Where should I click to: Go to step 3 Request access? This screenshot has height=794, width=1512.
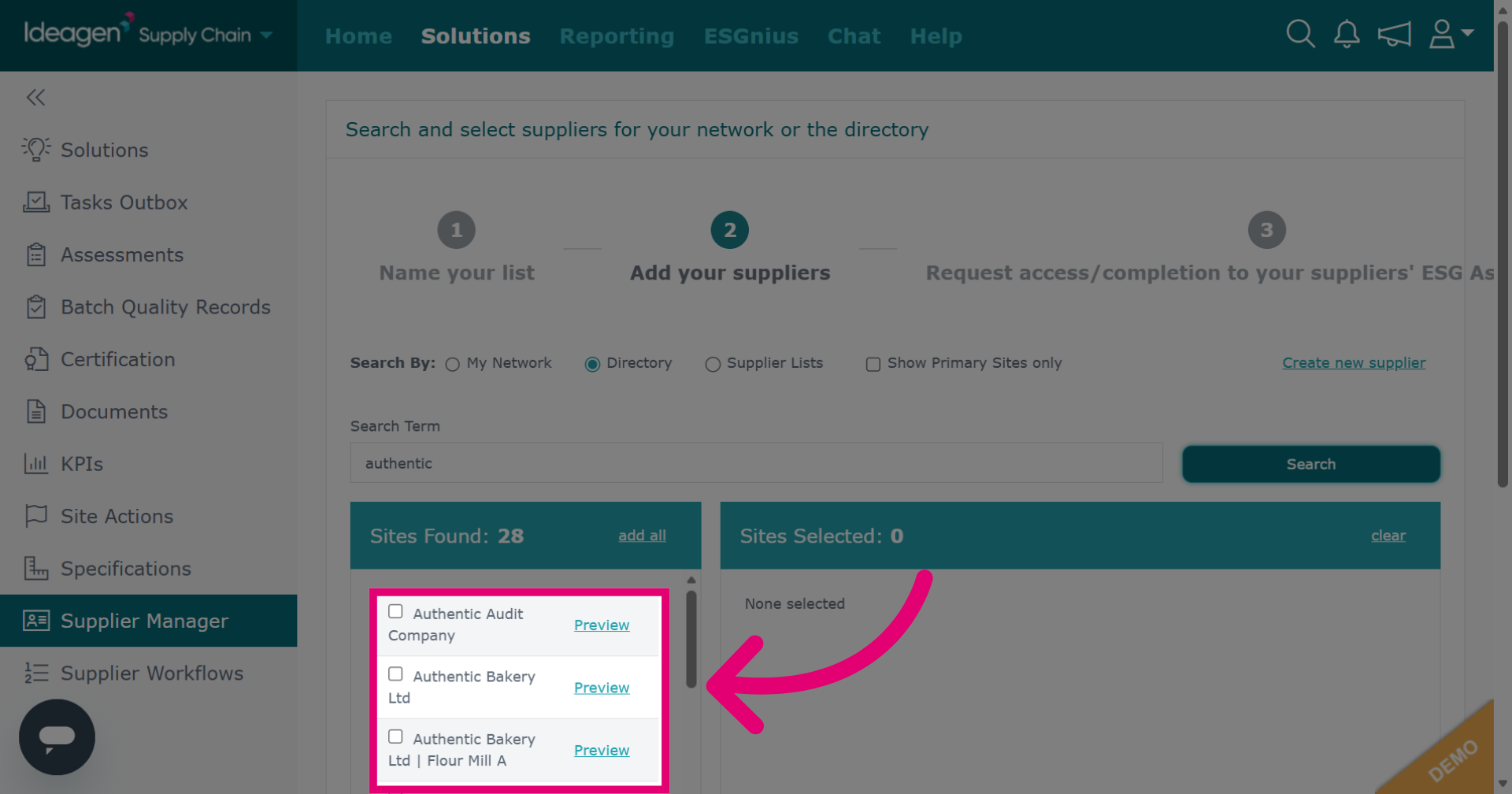[1266, 230]
